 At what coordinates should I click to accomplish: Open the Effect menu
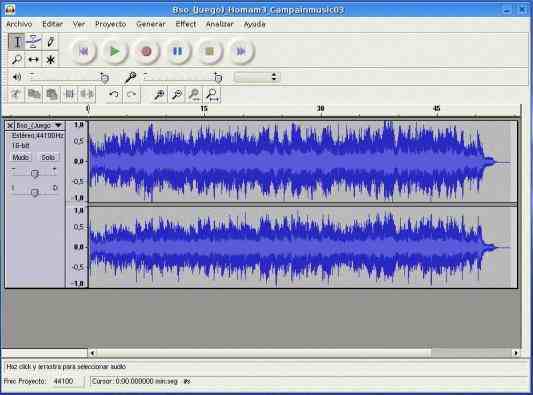click(x=186, y=24)
